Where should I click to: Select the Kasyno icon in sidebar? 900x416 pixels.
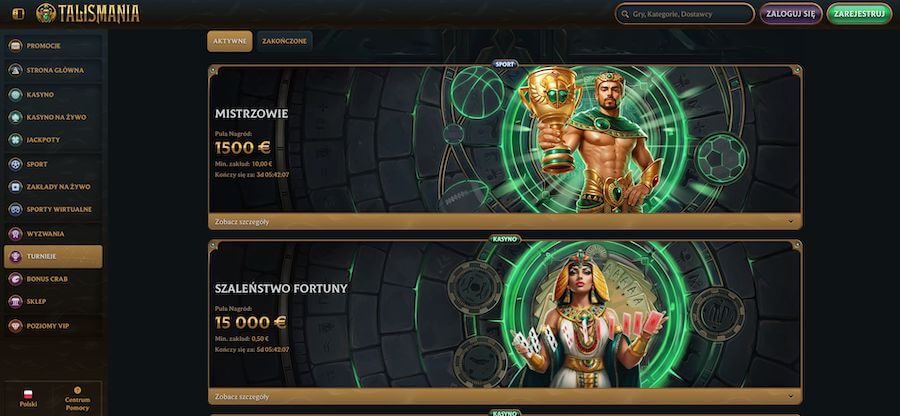pyautogui.click(x=15, y=95)
